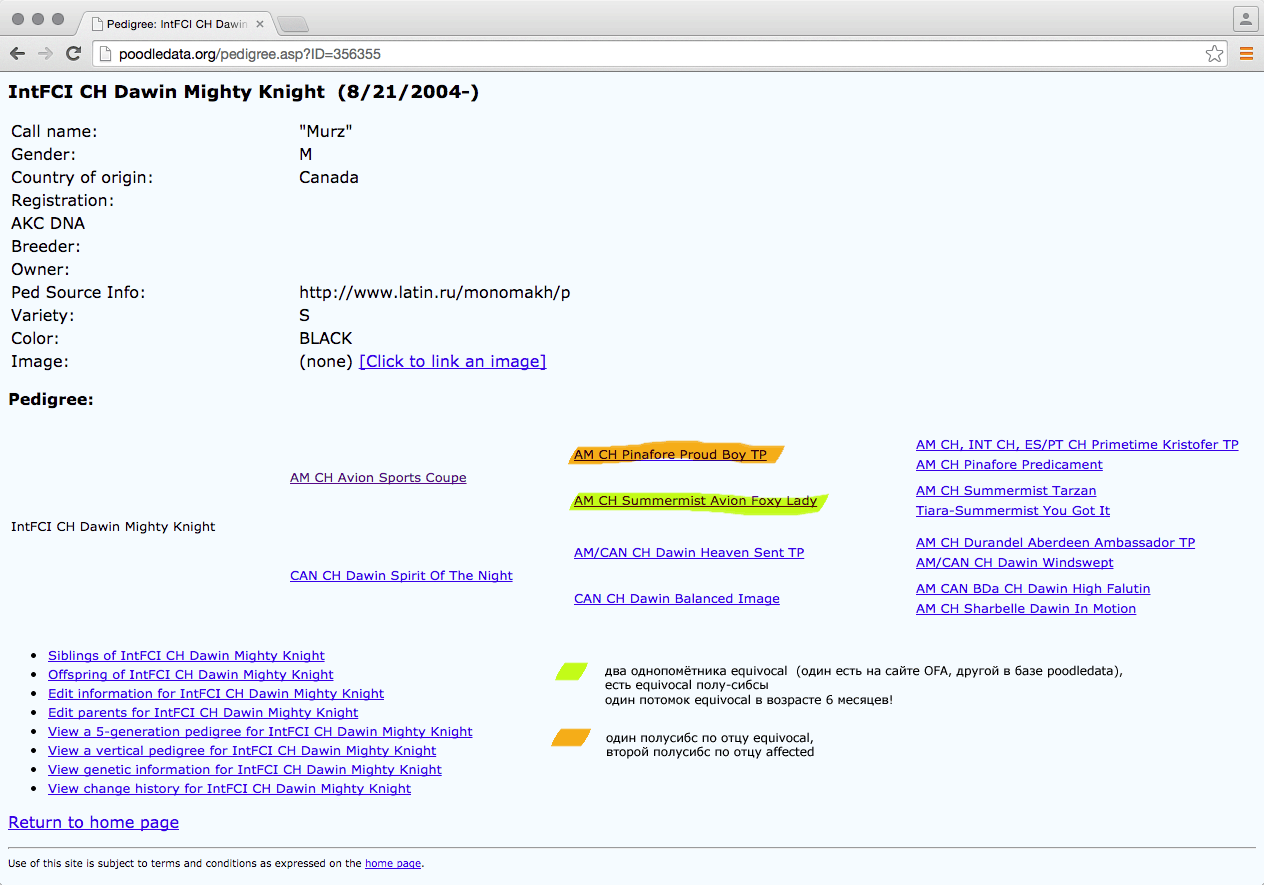Image resolution: width=1264 pixels, height=885 pixels.
Task: Click green-highlighted Summermist Avion Foxy Lady link
Action: coord(695,501)
